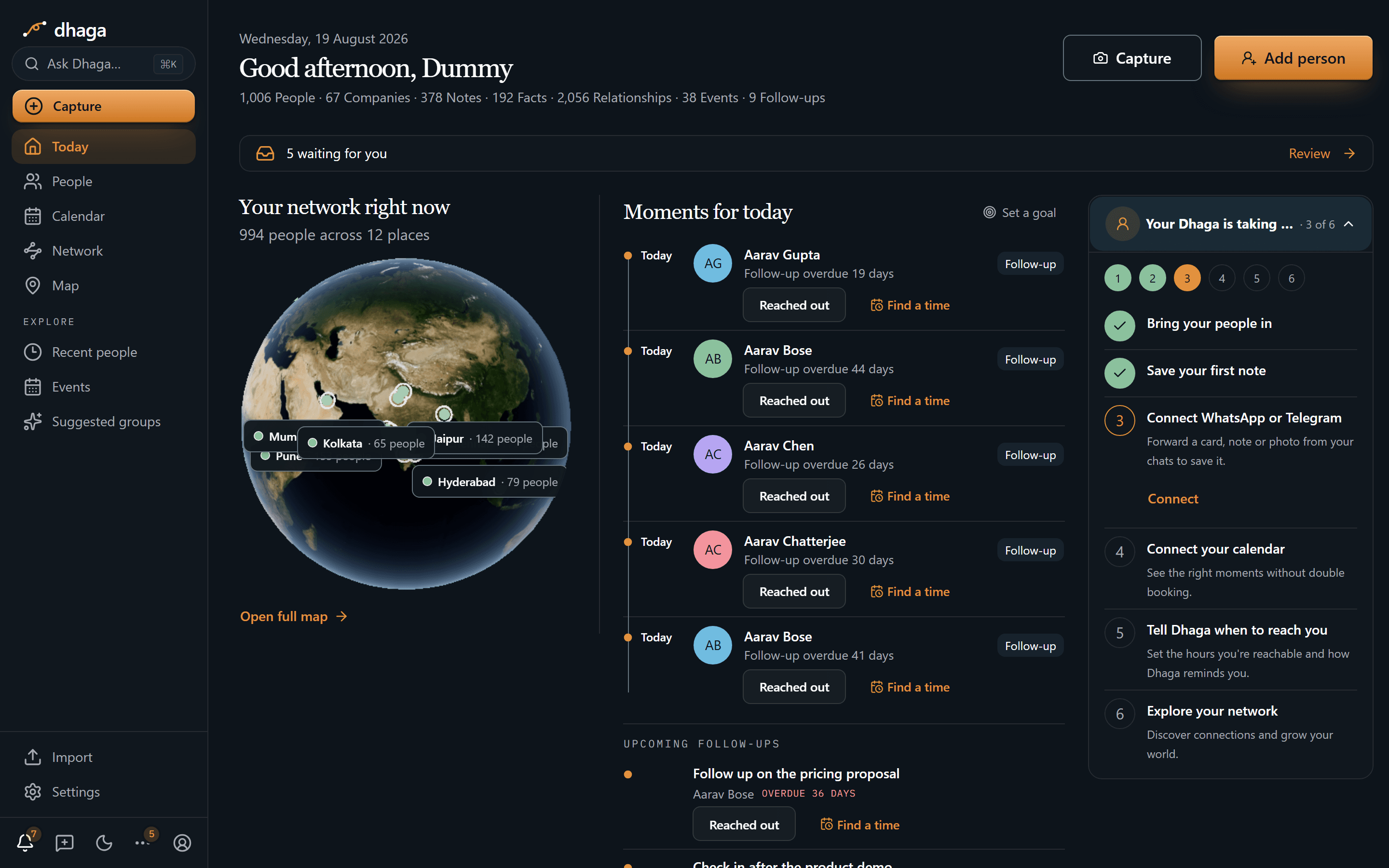Click the Aarav Chatterjee name
The height and width of the screenshot is (868, 1389).
794,542
